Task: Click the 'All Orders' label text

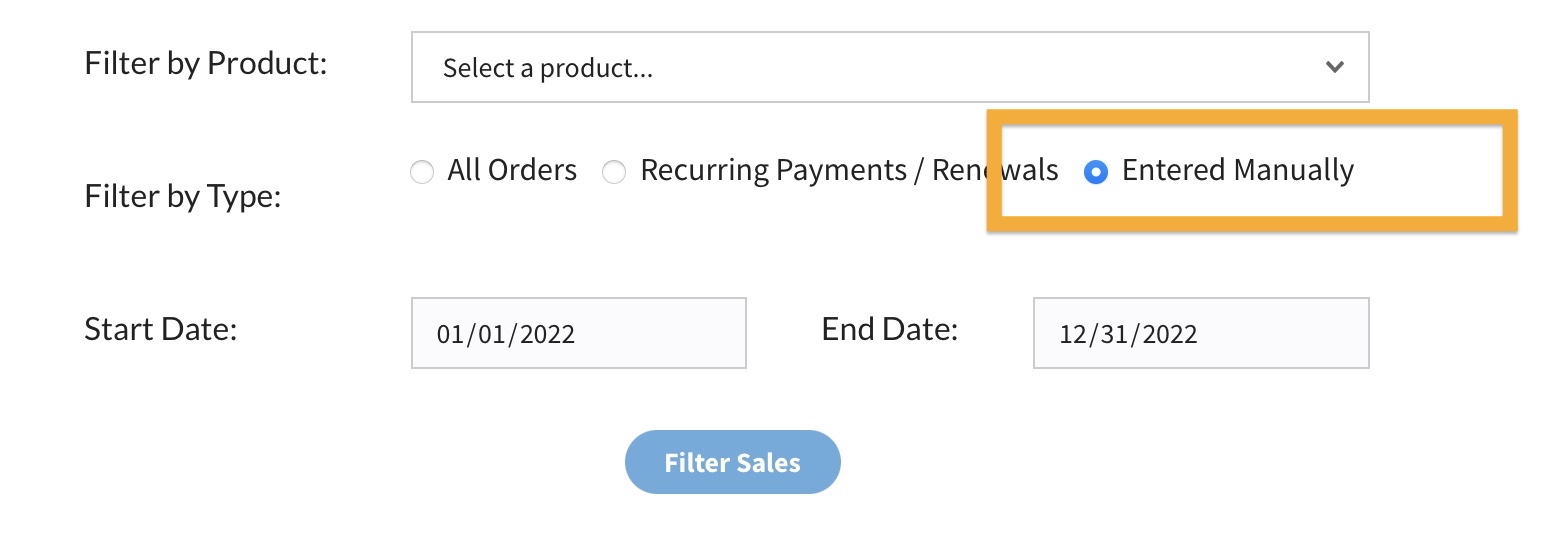Action: pos(512,170)
